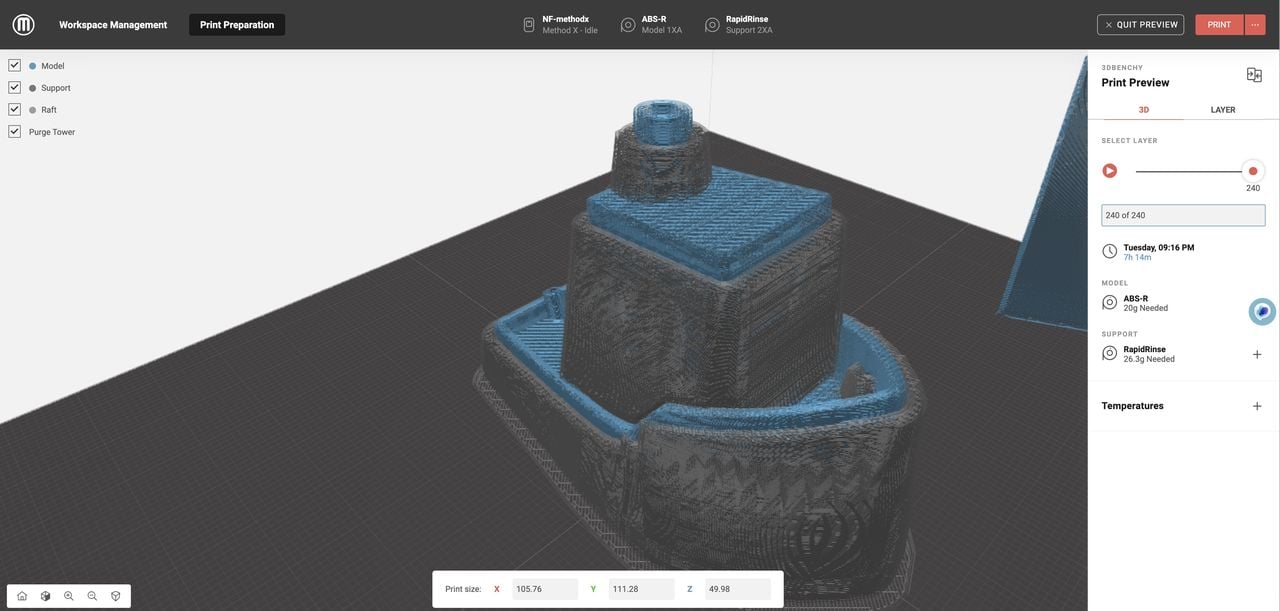This screenshot has width=1280, height=611.
Task: Click the blue floating assistant icon
Action: pyautogui.click(x=1262, y=312)
